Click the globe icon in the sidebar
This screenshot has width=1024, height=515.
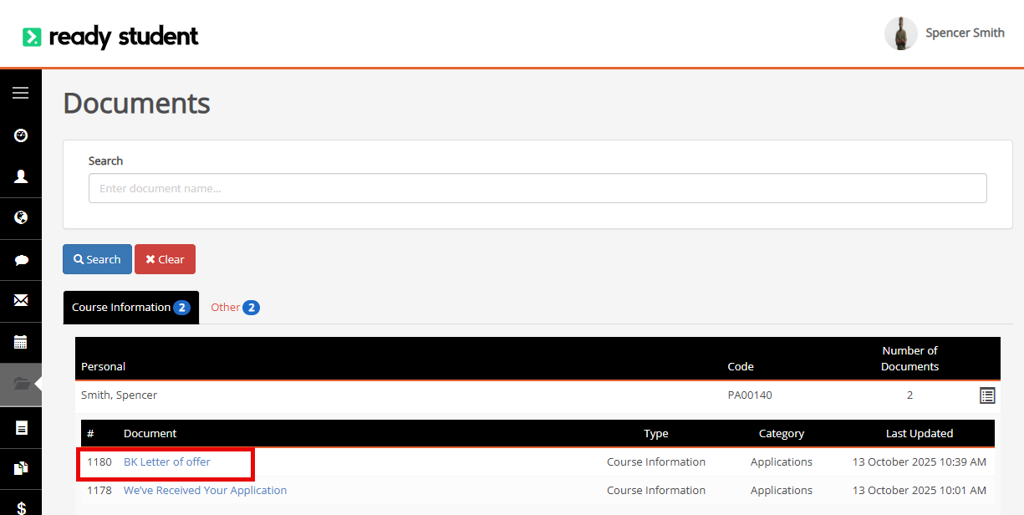tap(21, 217)
